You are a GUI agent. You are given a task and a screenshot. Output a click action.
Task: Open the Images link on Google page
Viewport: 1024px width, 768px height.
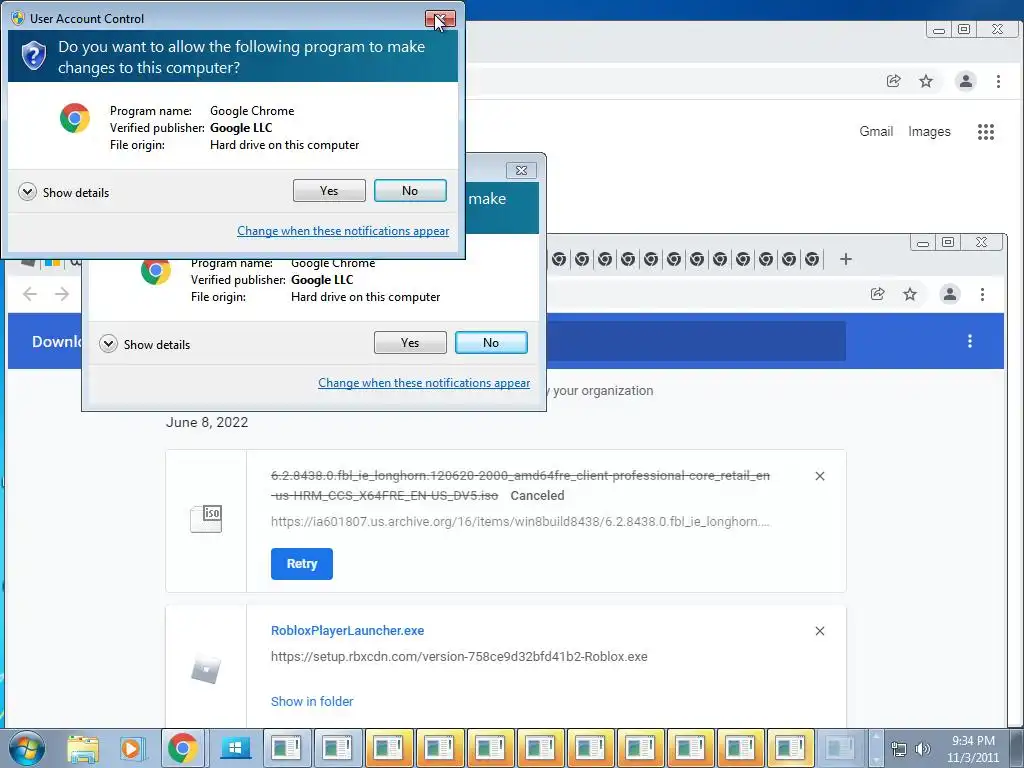[x=929, y=131]
